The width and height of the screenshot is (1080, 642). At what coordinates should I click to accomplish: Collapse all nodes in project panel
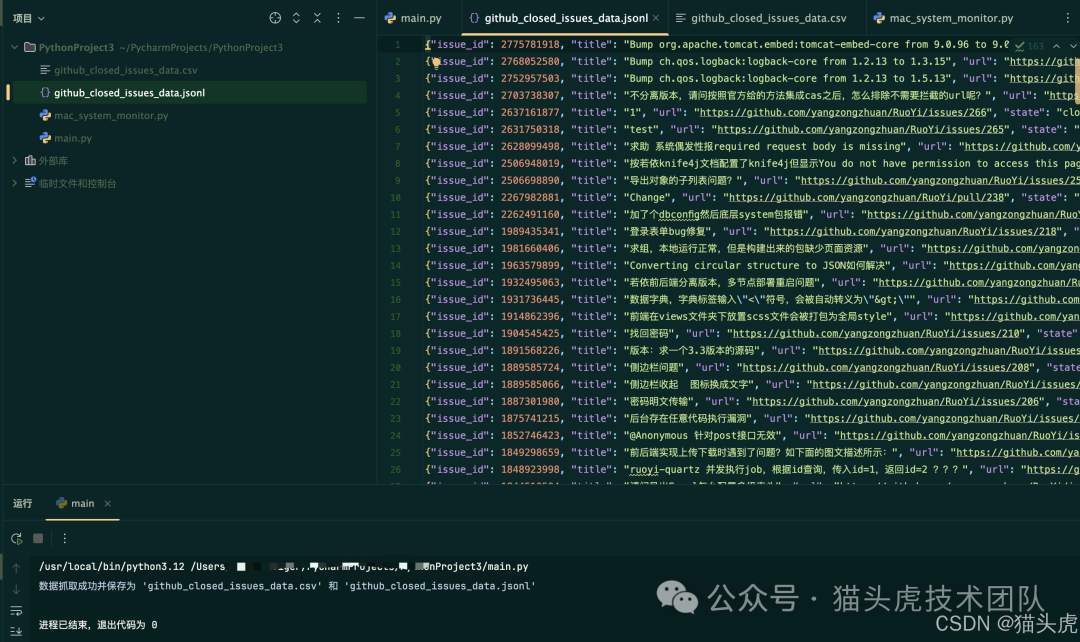[318, 18]
